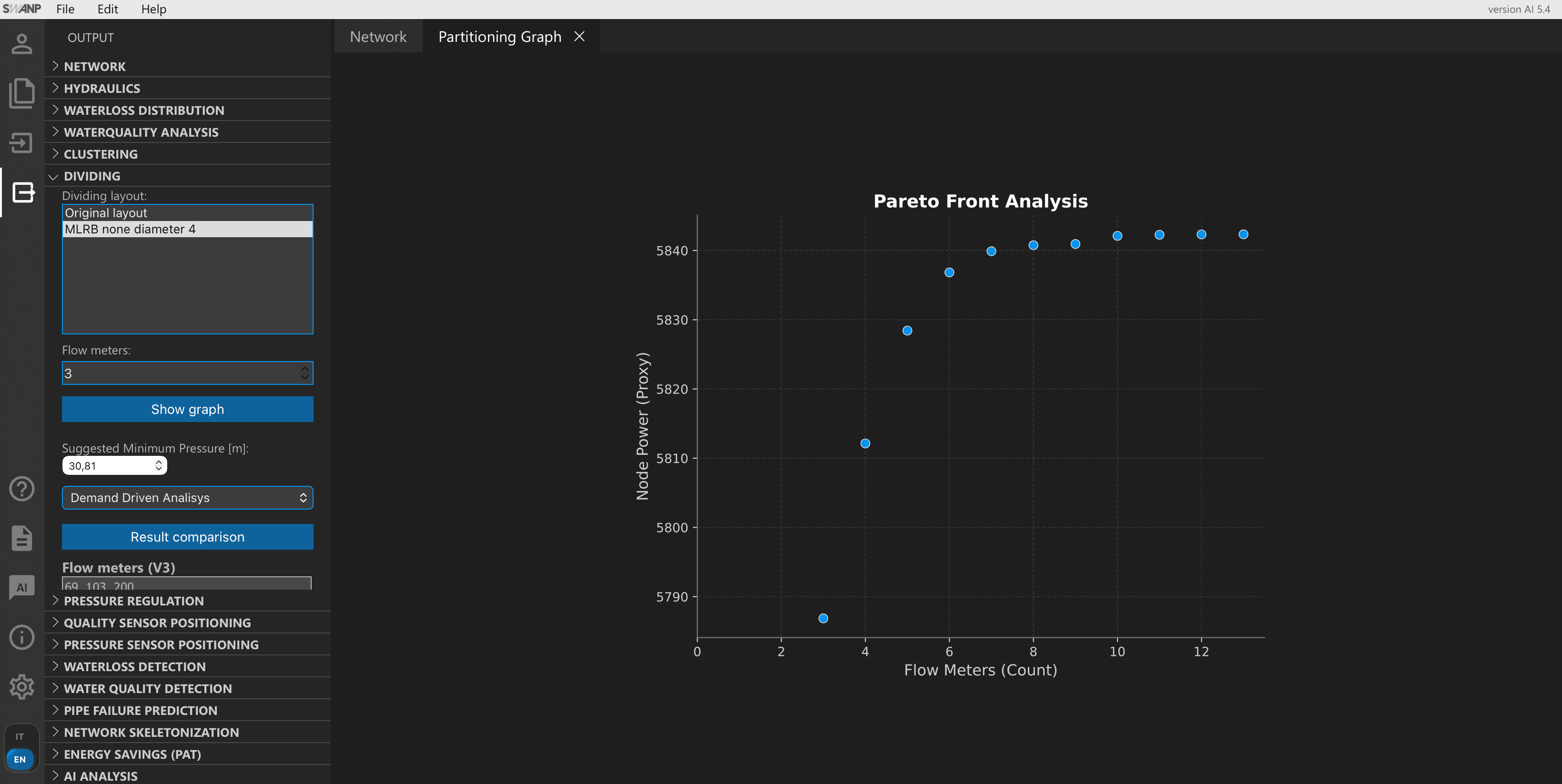Screen dimensions: 1562x784
Task: Click the SWANP logo
Action: click(x=22, y=9)
